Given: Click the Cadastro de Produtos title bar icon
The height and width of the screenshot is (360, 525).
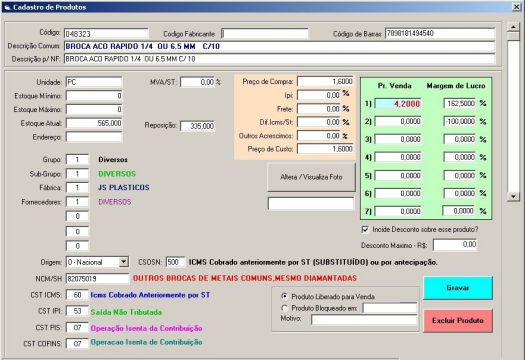Looking at the screenshot, I should tap(7, 7).
